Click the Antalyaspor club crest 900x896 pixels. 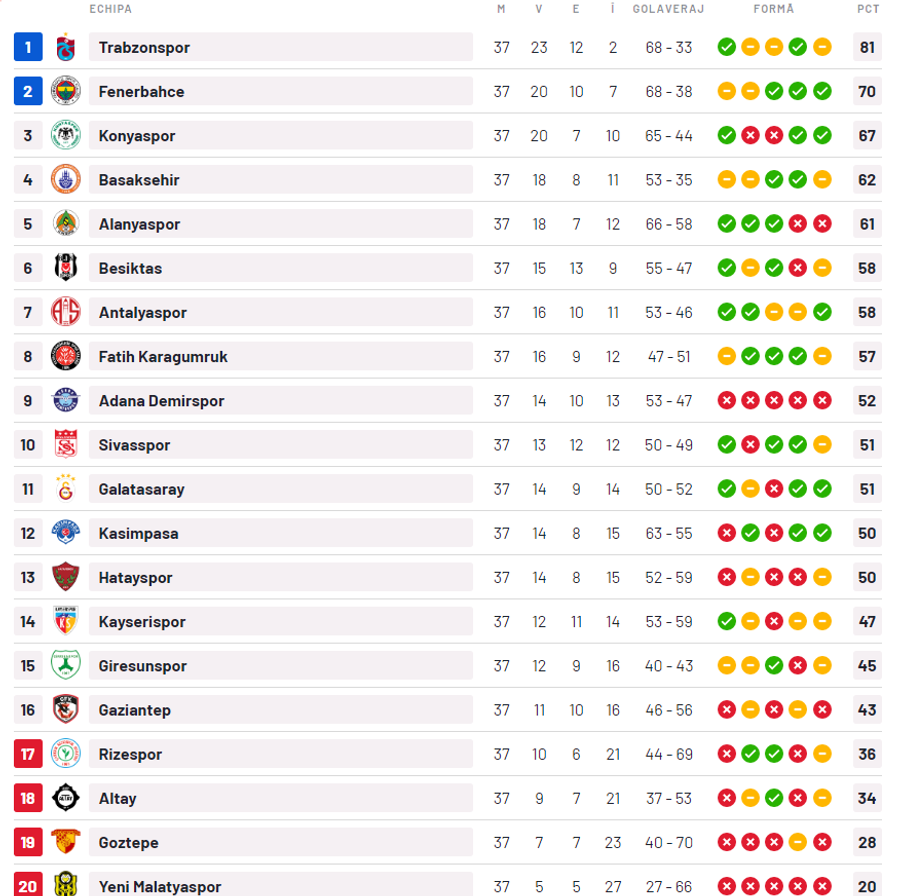click(65, 312)
